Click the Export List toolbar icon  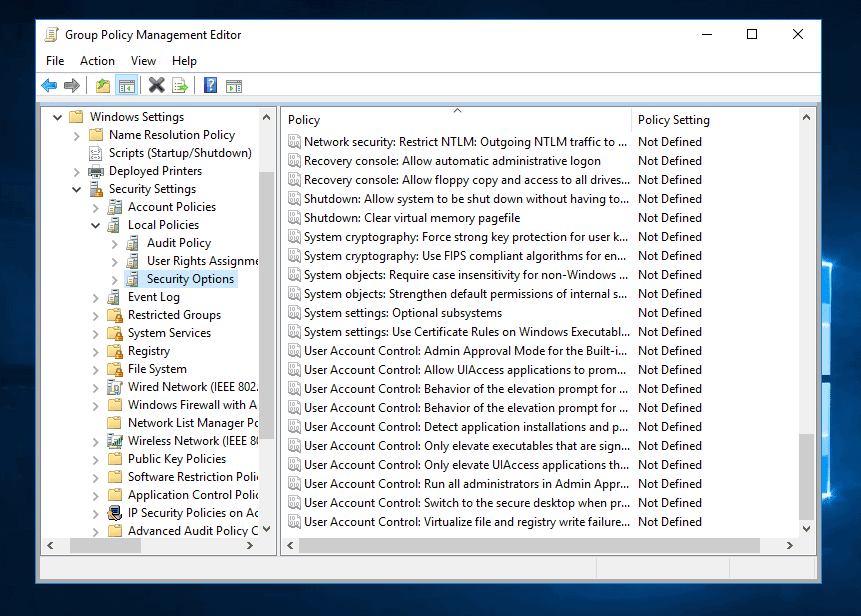pyautogui.click(x=180, y=85)
